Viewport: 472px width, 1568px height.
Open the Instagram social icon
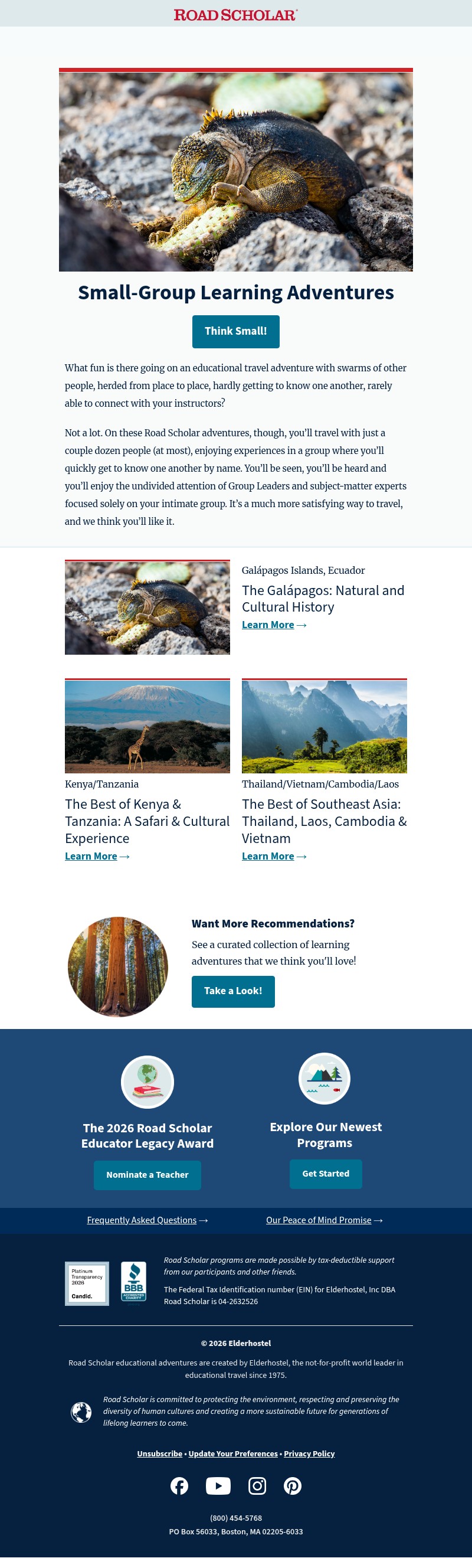click(x=257, y=1485)
